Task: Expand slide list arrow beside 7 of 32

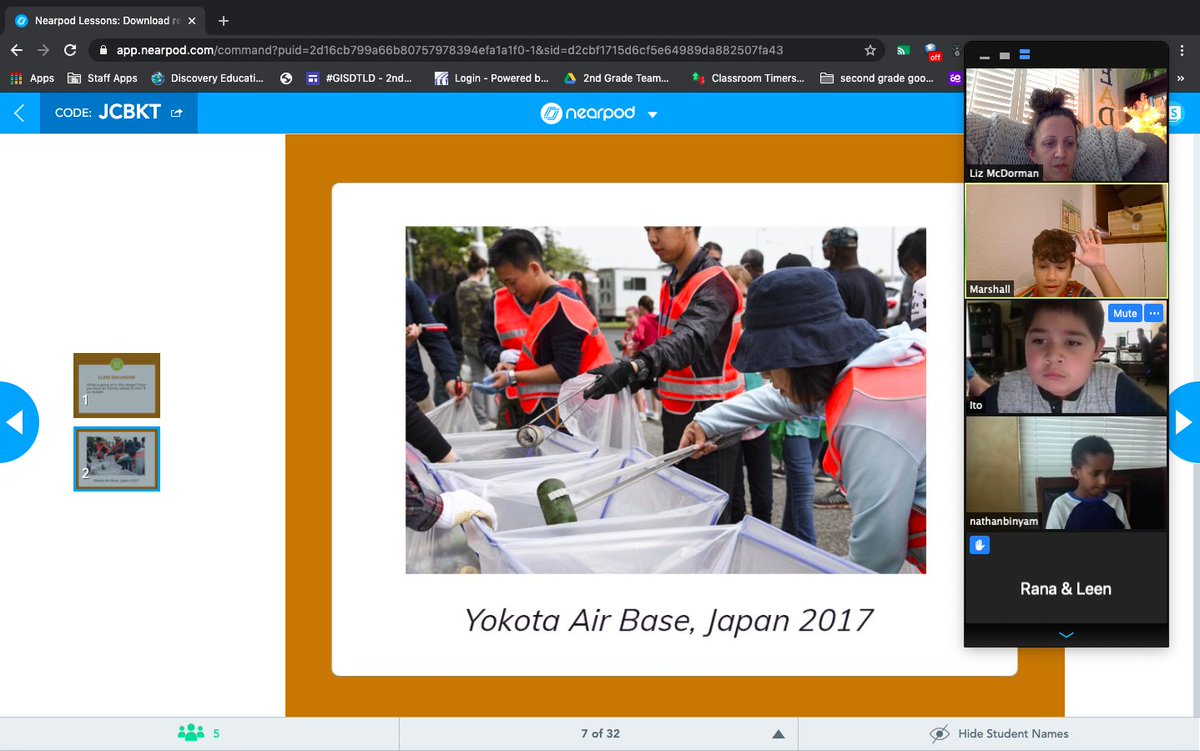Action: click(777, 734)
